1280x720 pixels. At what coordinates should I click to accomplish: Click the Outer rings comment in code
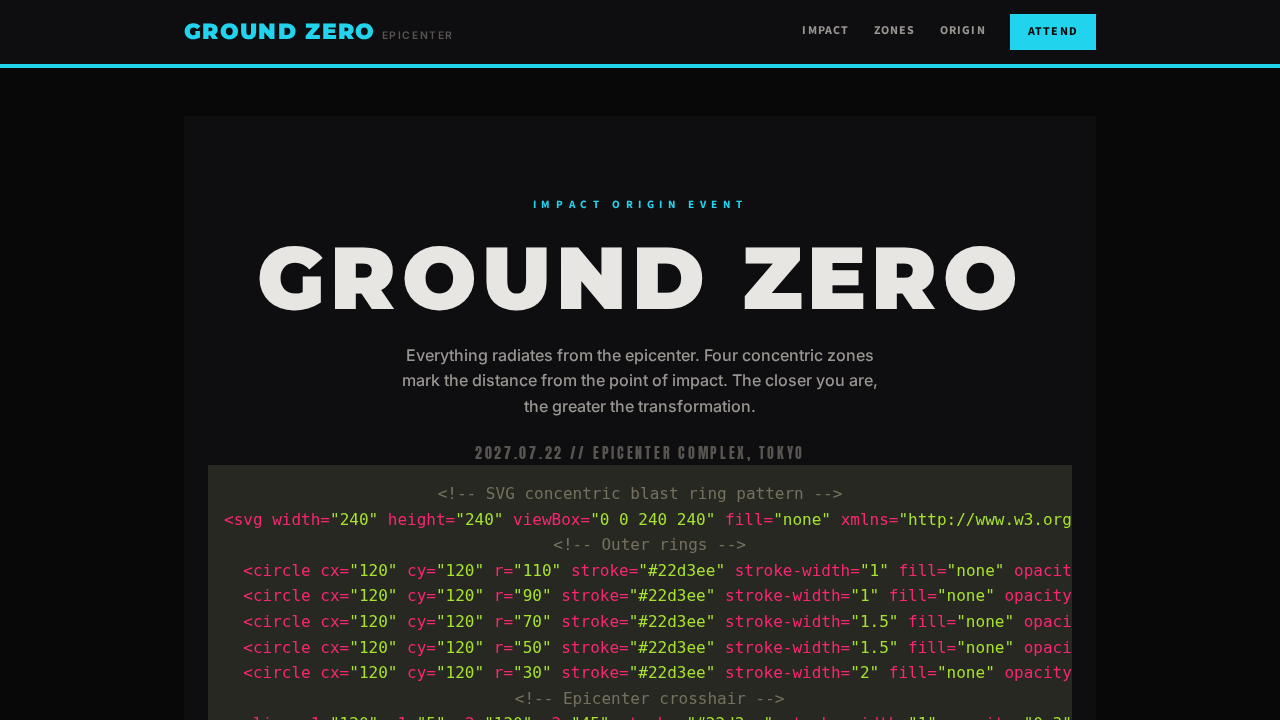pos(649,542)
